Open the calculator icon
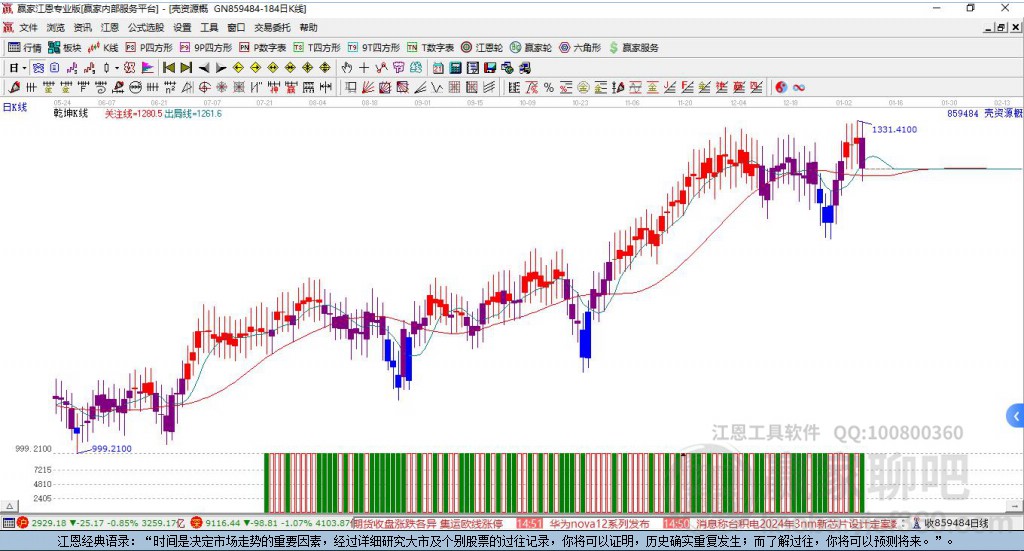Image resolution: width=1024 pixels, height=551 pixels. pyautogui.click(x=456, y=68)
